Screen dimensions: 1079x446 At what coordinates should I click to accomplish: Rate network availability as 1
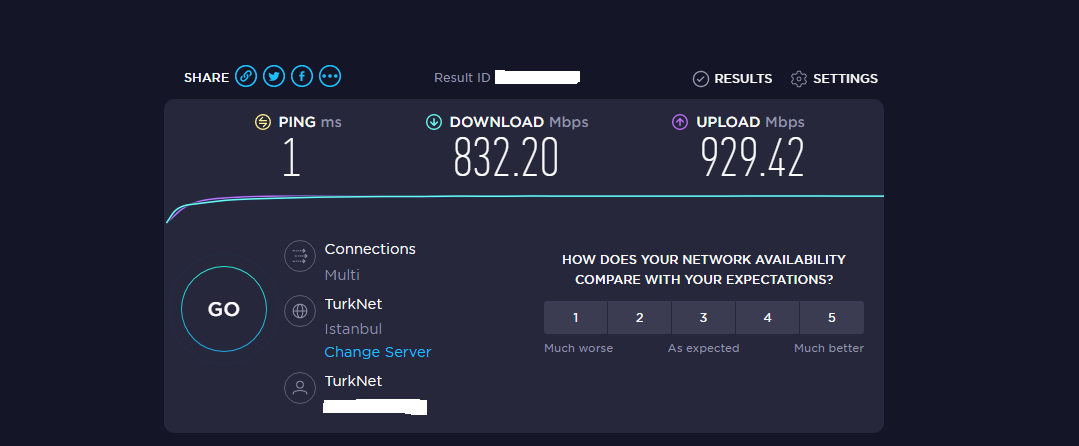576,318
